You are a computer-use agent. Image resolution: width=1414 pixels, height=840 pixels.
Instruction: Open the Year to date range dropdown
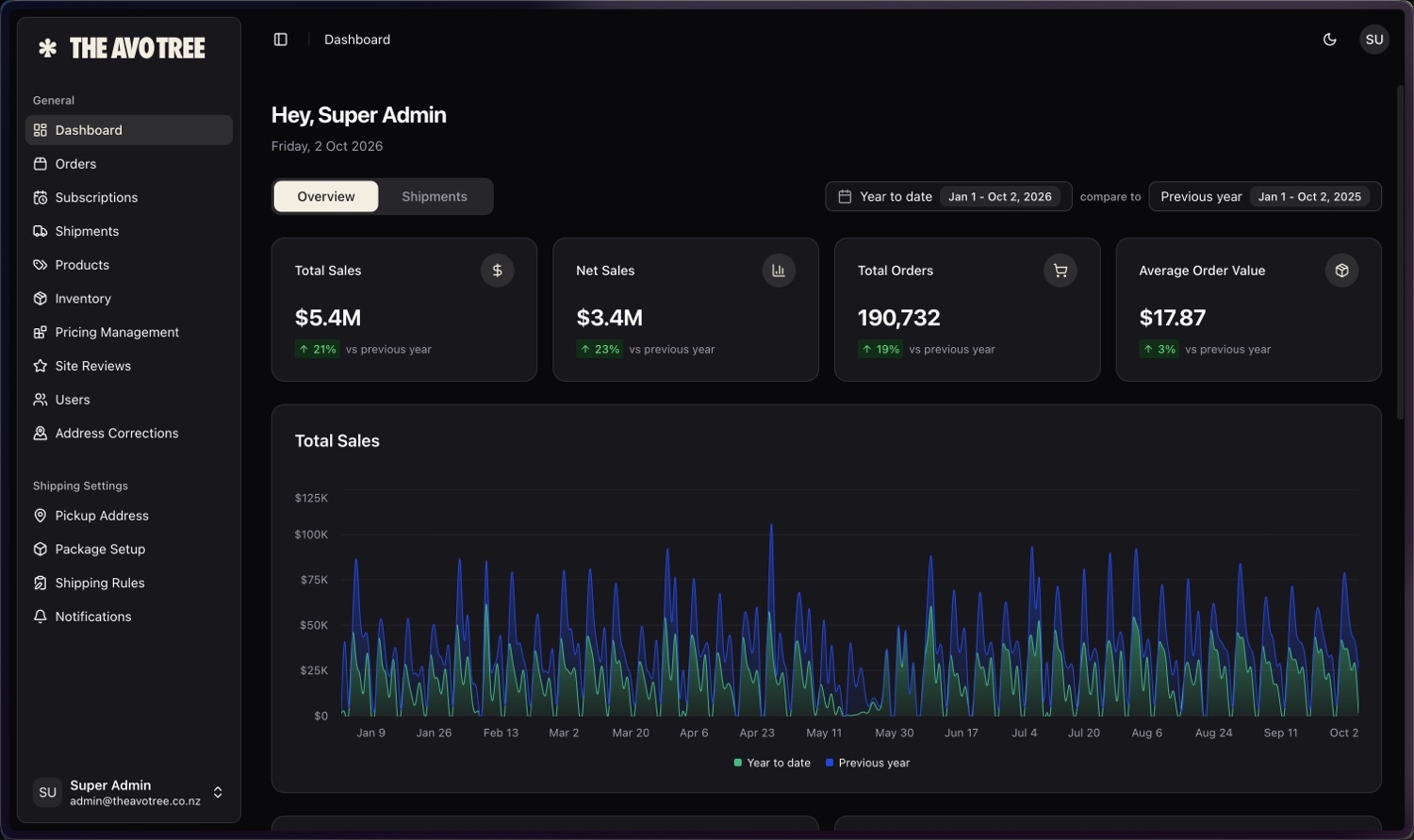tap(948, 197)
